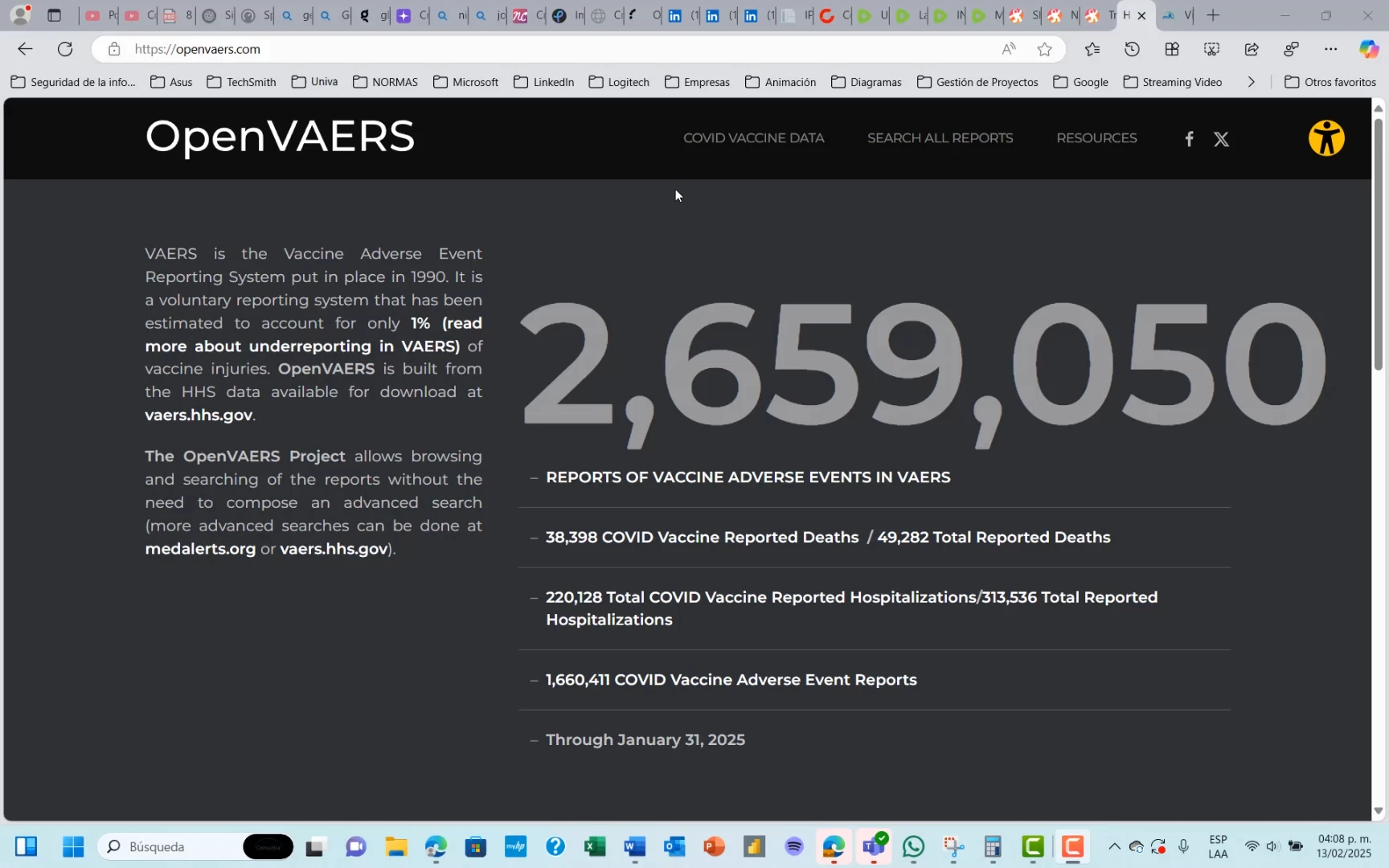View site information lock icon
Viewport: 1389px width, 868px height.
114,49
